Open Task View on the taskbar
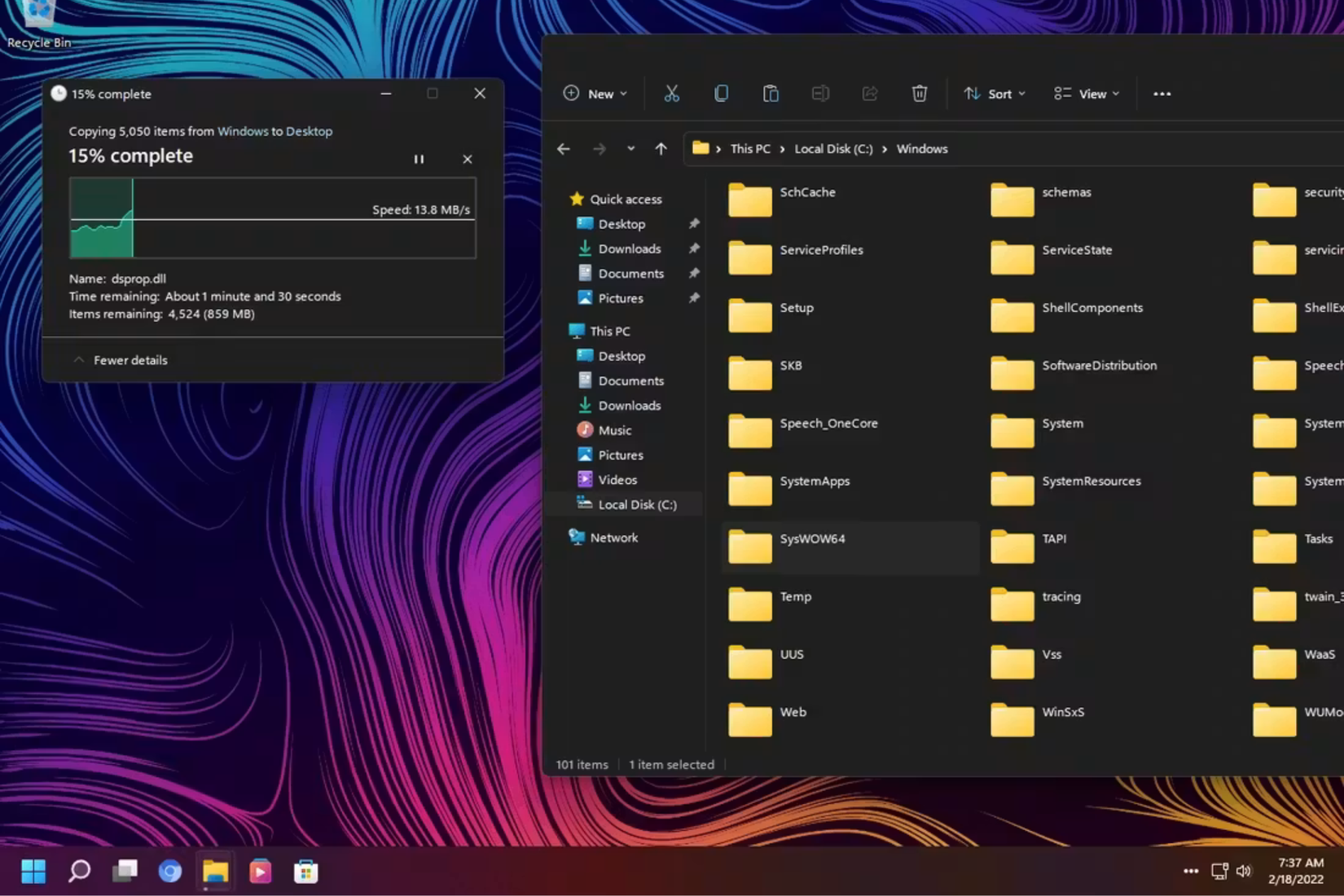This screenshot has height=896, width=1344. point(125,872)
